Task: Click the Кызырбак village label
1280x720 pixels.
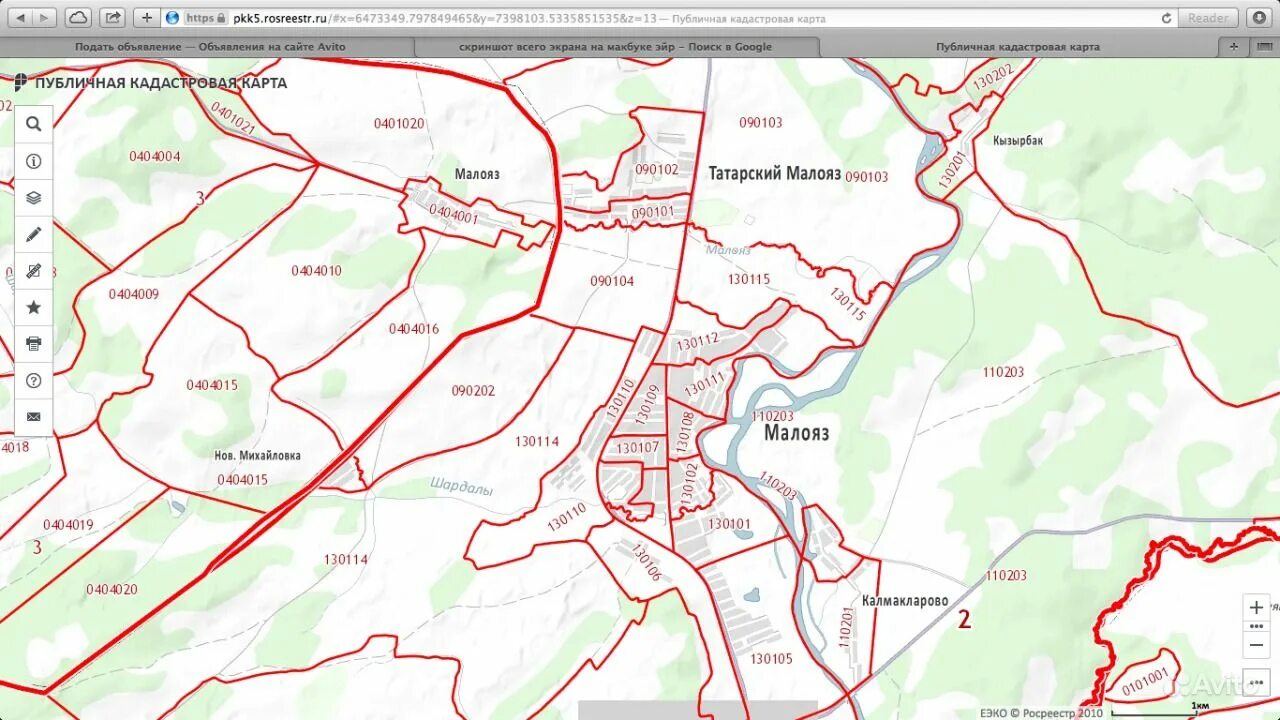Action: click(x=1018, y=141)
